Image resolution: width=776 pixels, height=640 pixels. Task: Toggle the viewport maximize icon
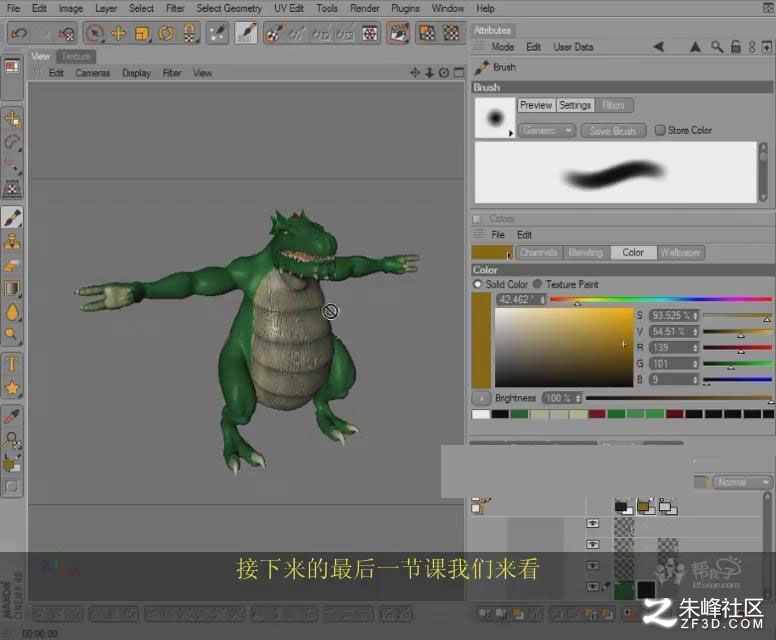click(459, 73)
